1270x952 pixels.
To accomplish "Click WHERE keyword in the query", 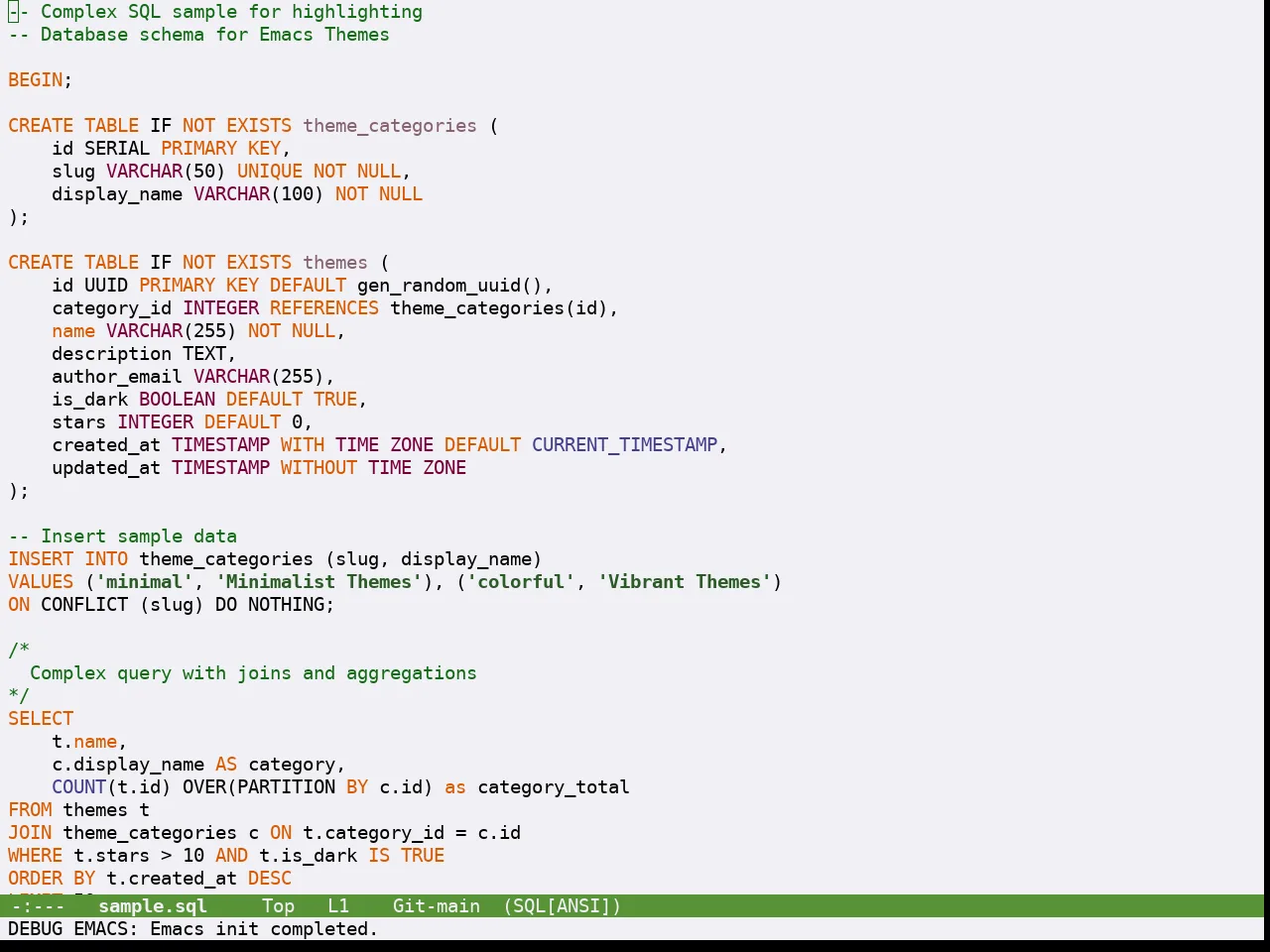I will tap(36, 856).
